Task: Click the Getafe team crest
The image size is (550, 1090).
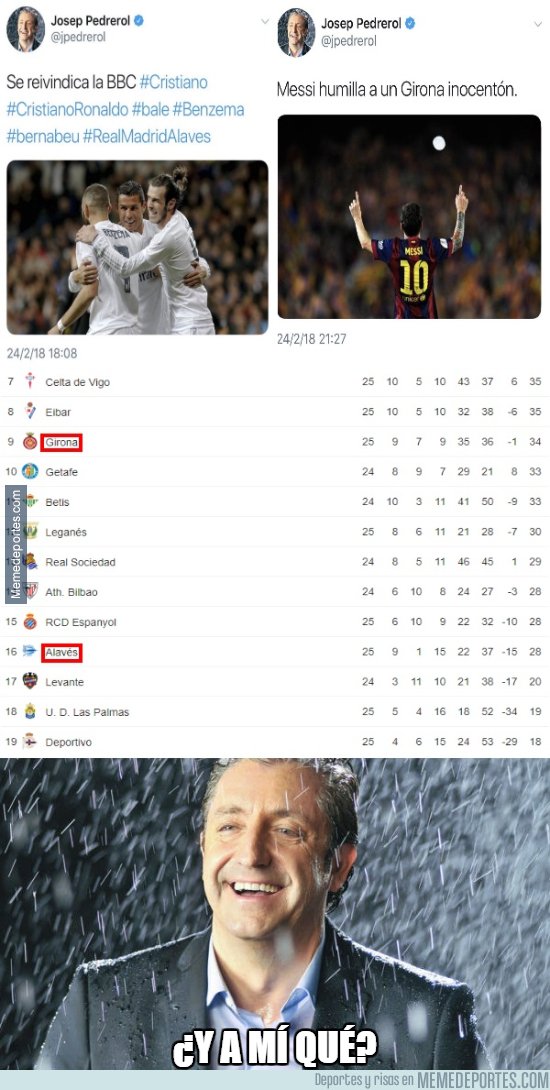Action: (x=30, y=471)
